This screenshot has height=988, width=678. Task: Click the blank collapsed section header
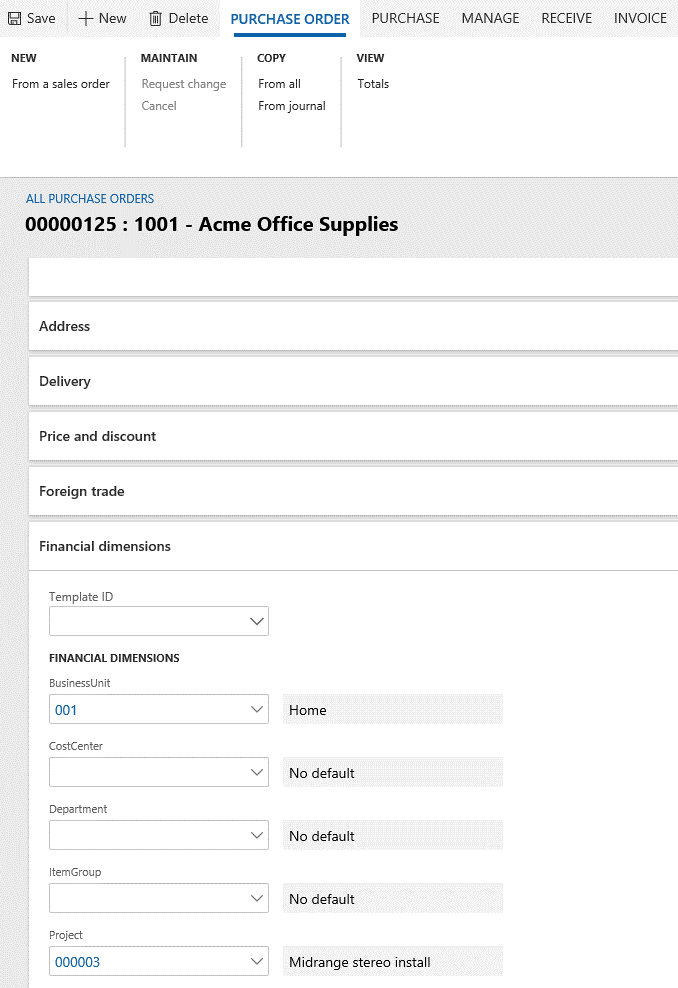[353, 277]
